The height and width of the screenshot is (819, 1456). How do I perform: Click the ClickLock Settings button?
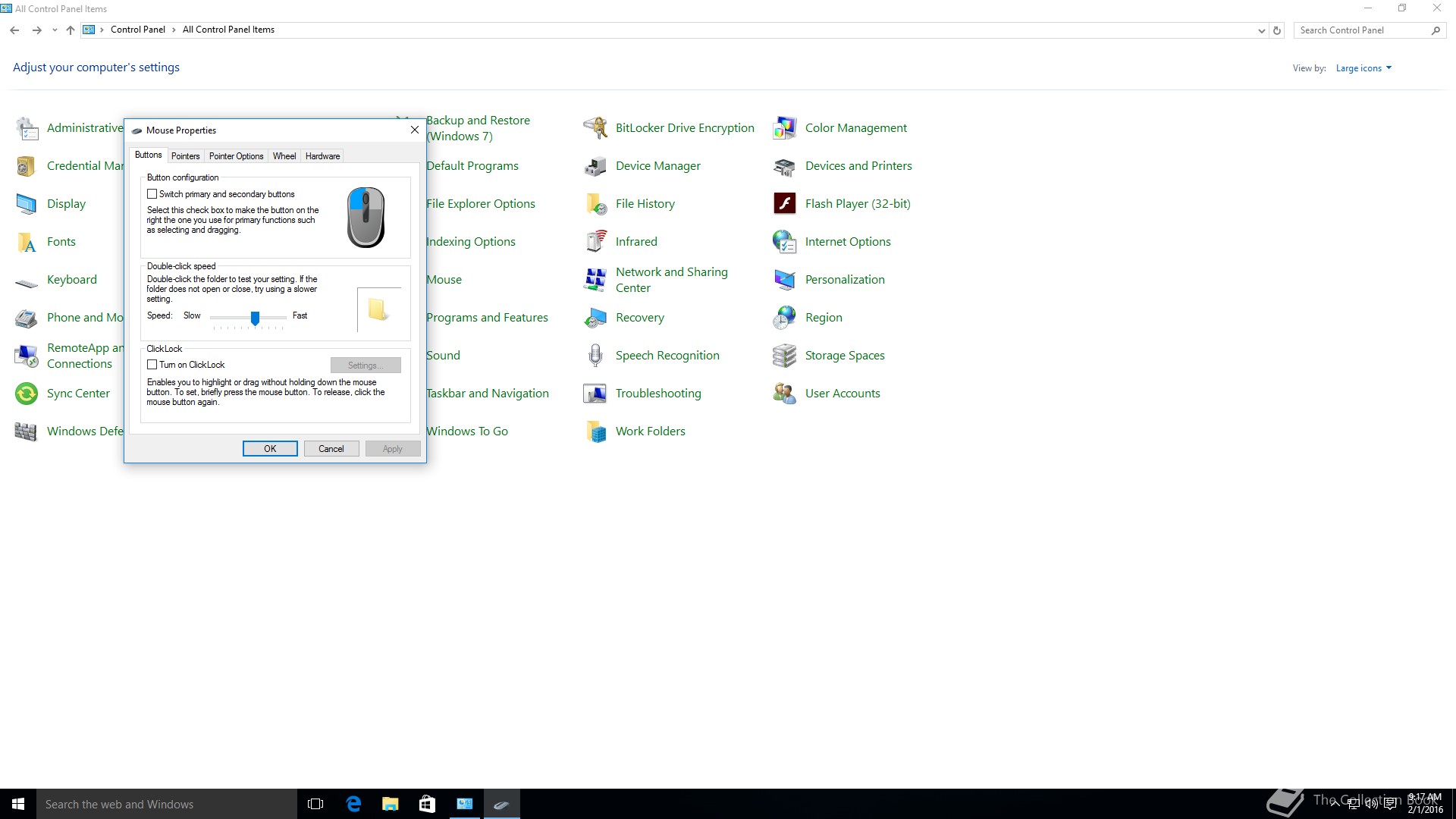coord(366,366)
